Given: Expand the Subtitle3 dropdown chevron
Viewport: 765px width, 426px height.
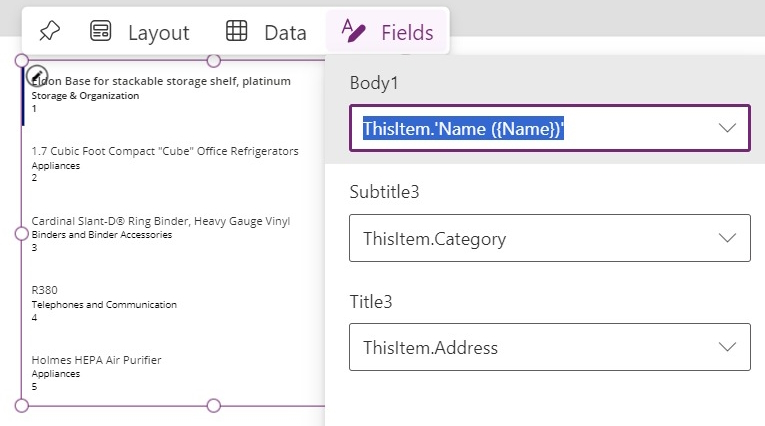Looking at the screenshot, I should pyautogui.click(x=727, y=238).
